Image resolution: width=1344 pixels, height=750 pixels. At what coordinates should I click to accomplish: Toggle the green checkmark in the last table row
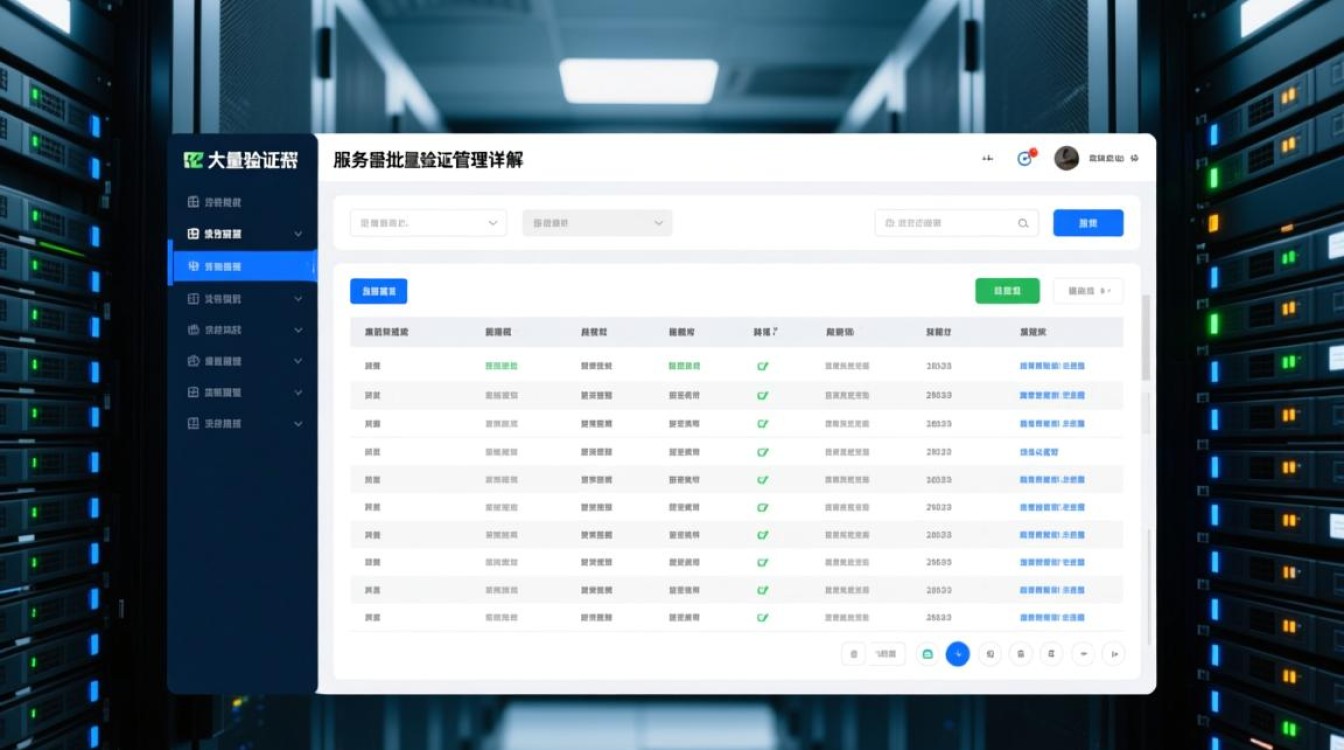(763, 617)
